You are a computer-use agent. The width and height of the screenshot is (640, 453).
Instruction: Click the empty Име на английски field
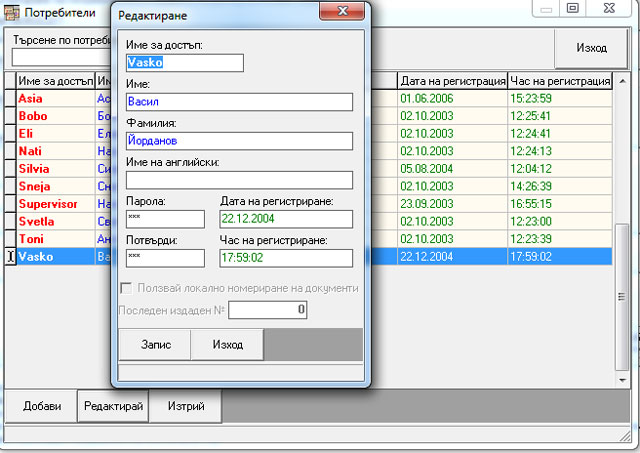click(239, 180)
